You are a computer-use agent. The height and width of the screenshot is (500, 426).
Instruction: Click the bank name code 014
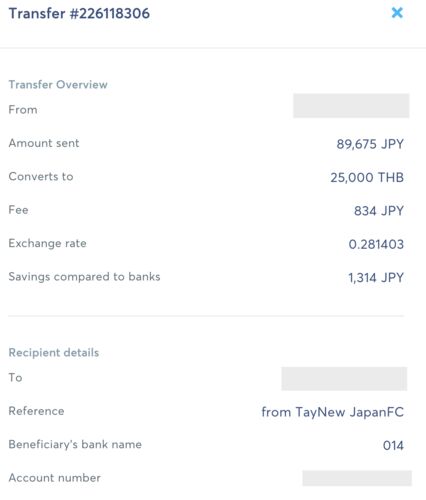[393, 445]
